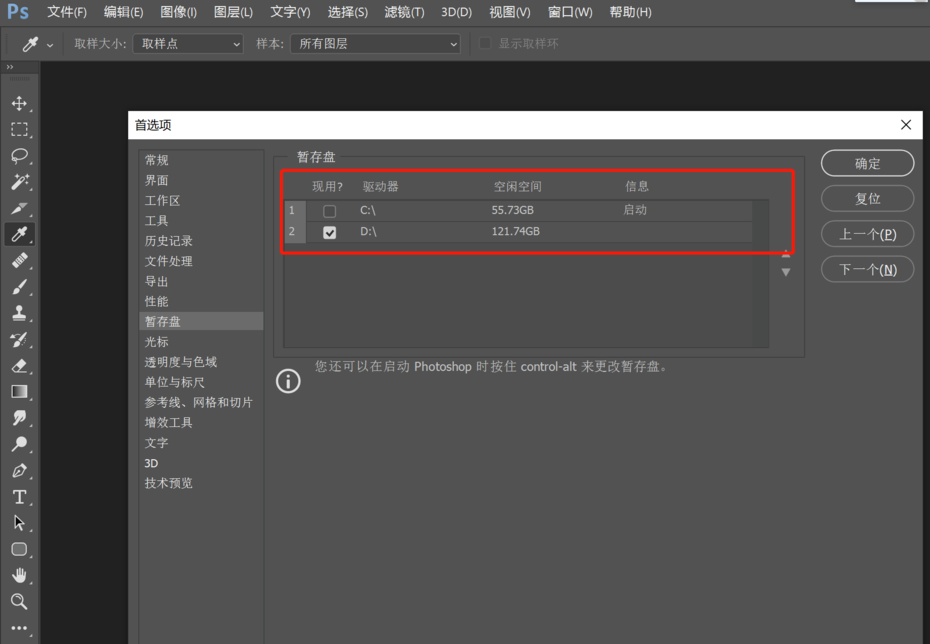Uncheck D:\ drive scratch disk checkbox
This screenshot has height=644, width=930.
[x=329, y=232]
